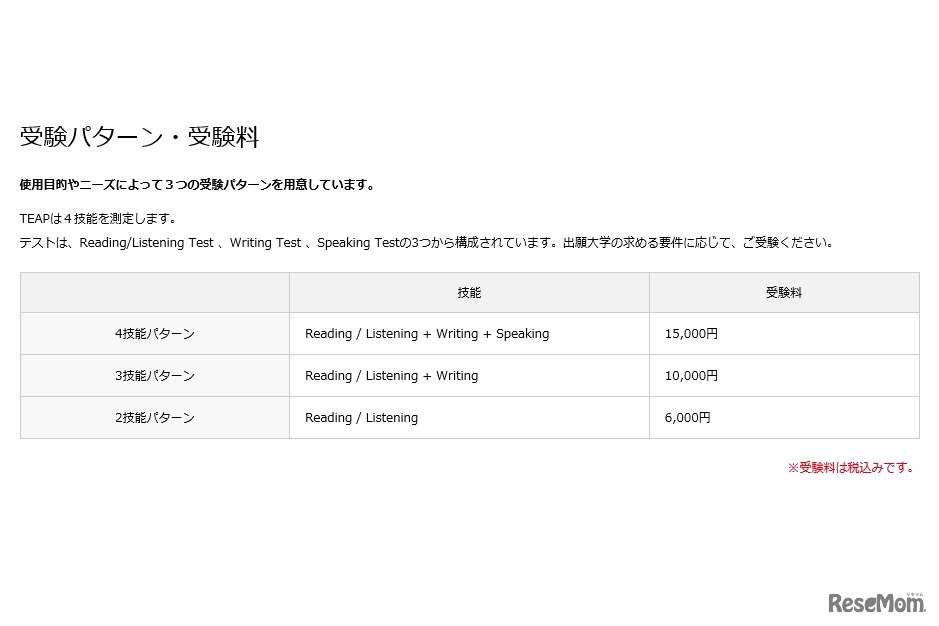Click the 3技能パターン row label
The image size is (939, 626).
tap(154, 375)
